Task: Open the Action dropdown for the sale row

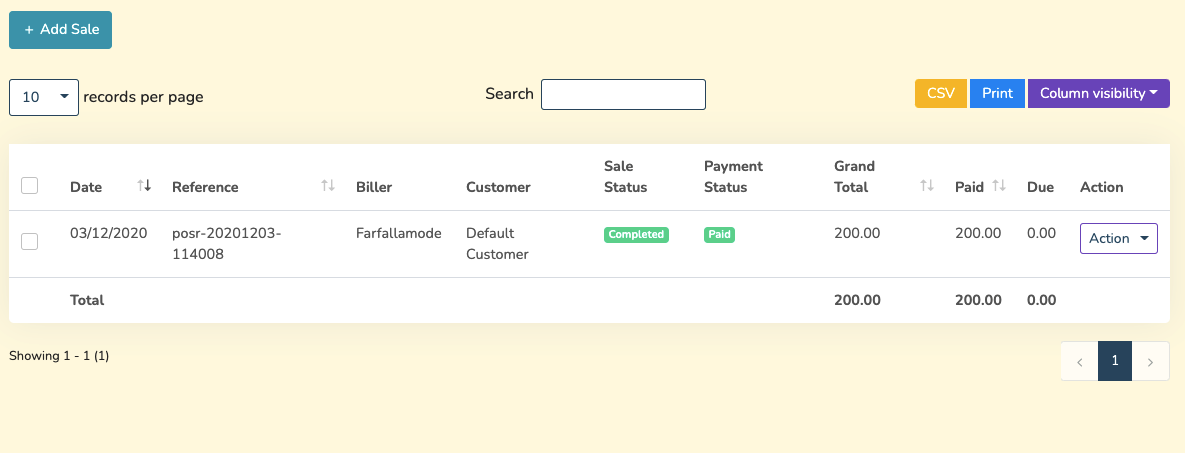Action: pos(1118,238)
